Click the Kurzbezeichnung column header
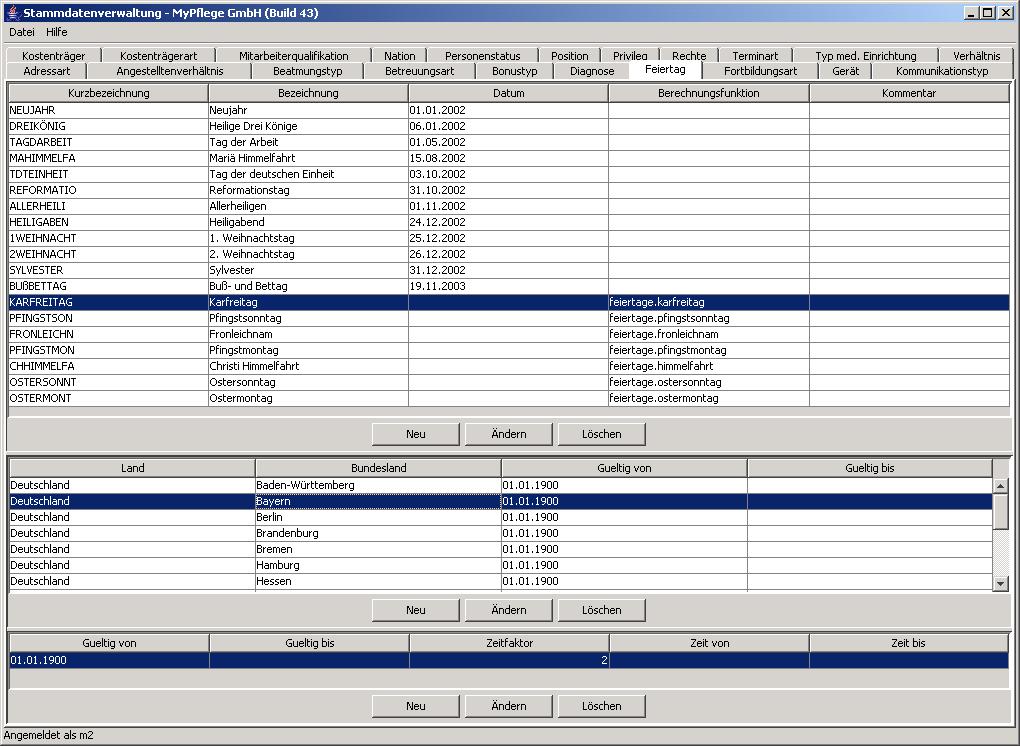1020x746 pixels. point(109,93)
